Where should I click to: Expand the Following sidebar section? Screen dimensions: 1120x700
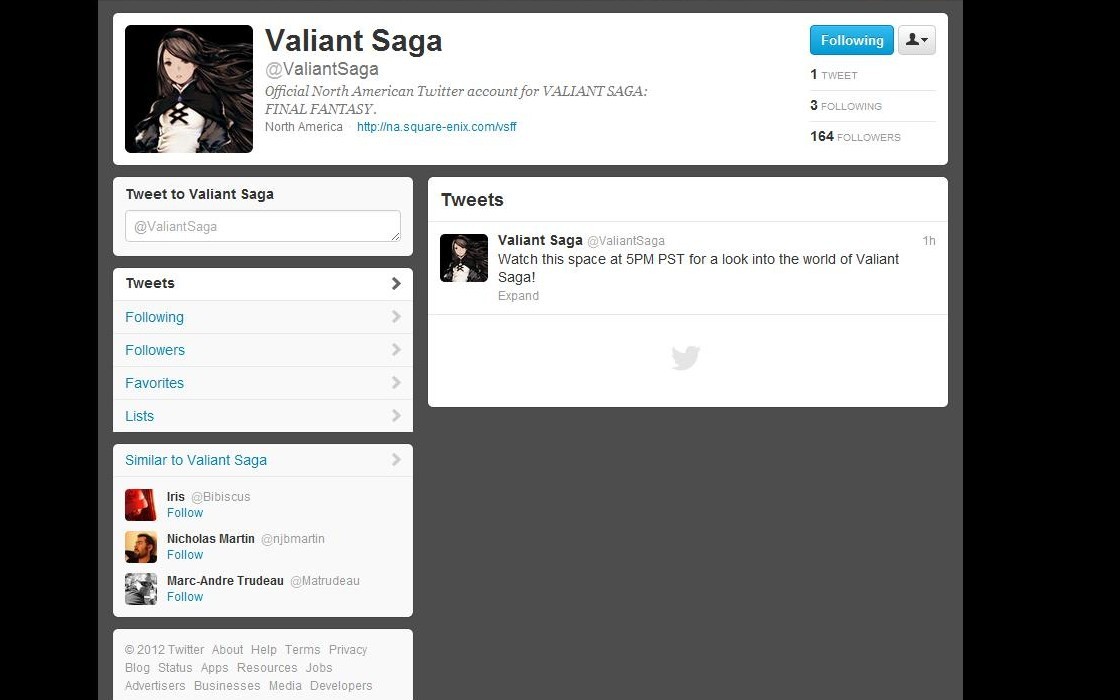[x=154, y=317]
